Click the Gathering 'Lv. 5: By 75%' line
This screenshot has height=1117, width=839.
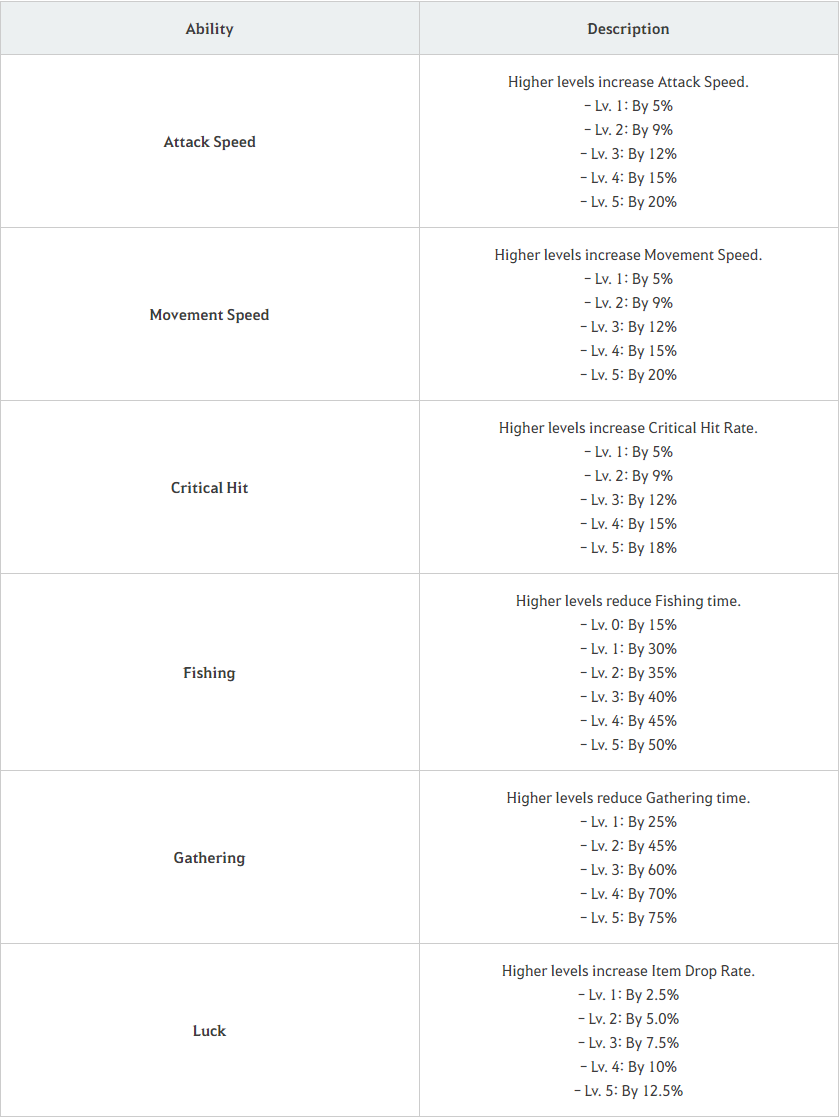628,918
